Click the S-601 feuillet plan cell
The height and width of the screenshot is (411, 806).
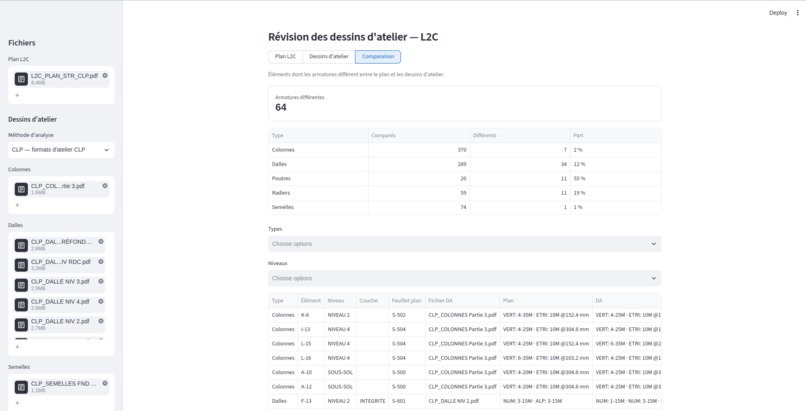coord(407,401)
